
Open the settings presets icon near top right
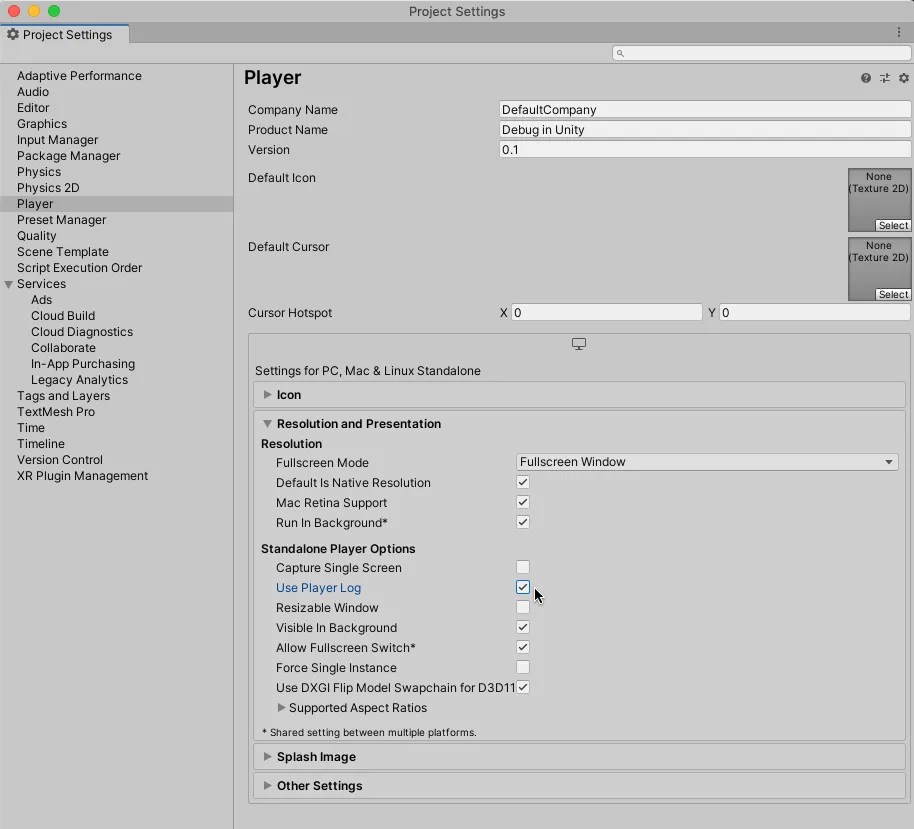click(x=884, y=78)
